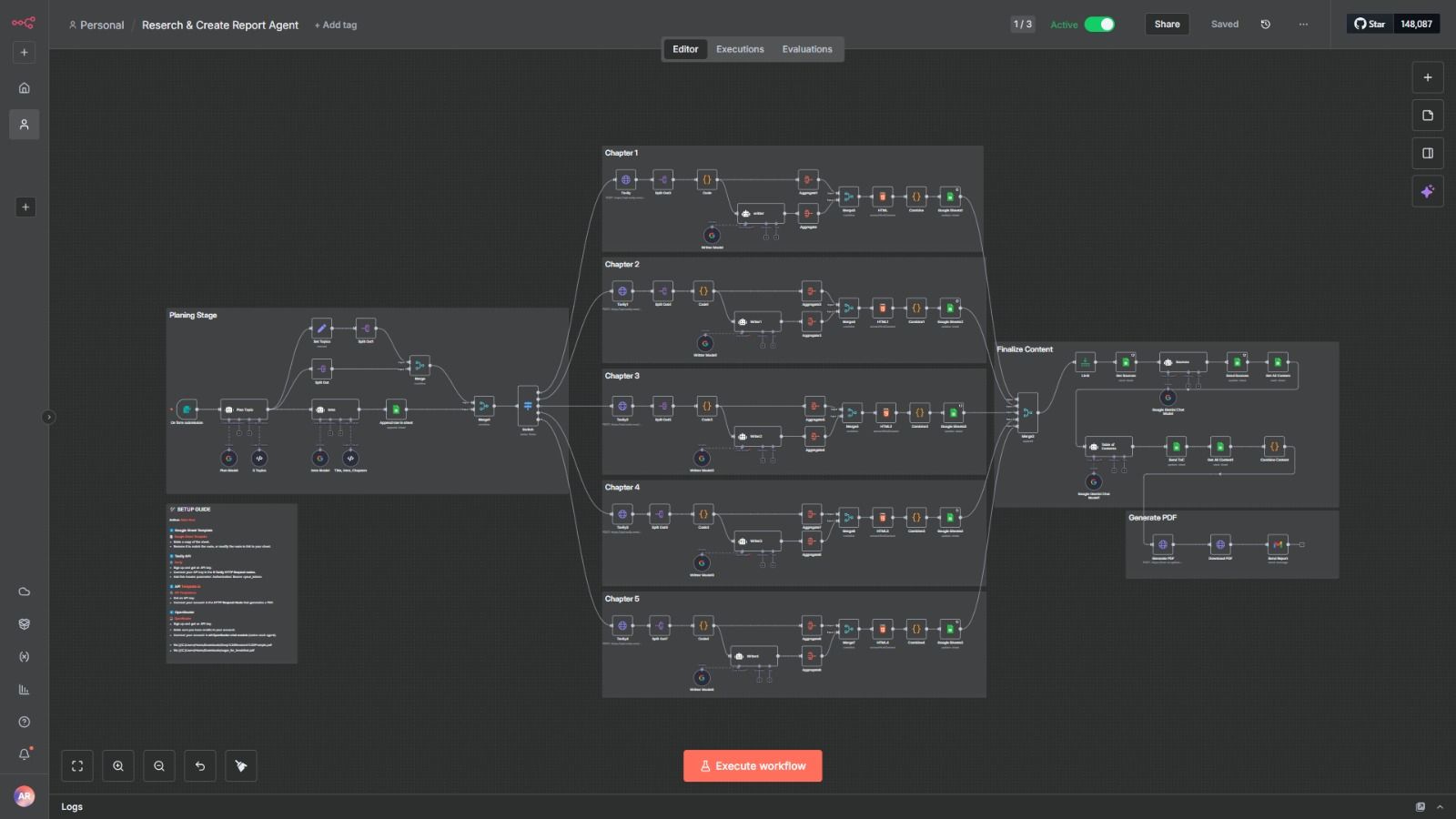Select the Merge2 node before Finalize Content
The width and height of the screenshot is (1456, 819).
(1027, 412)
